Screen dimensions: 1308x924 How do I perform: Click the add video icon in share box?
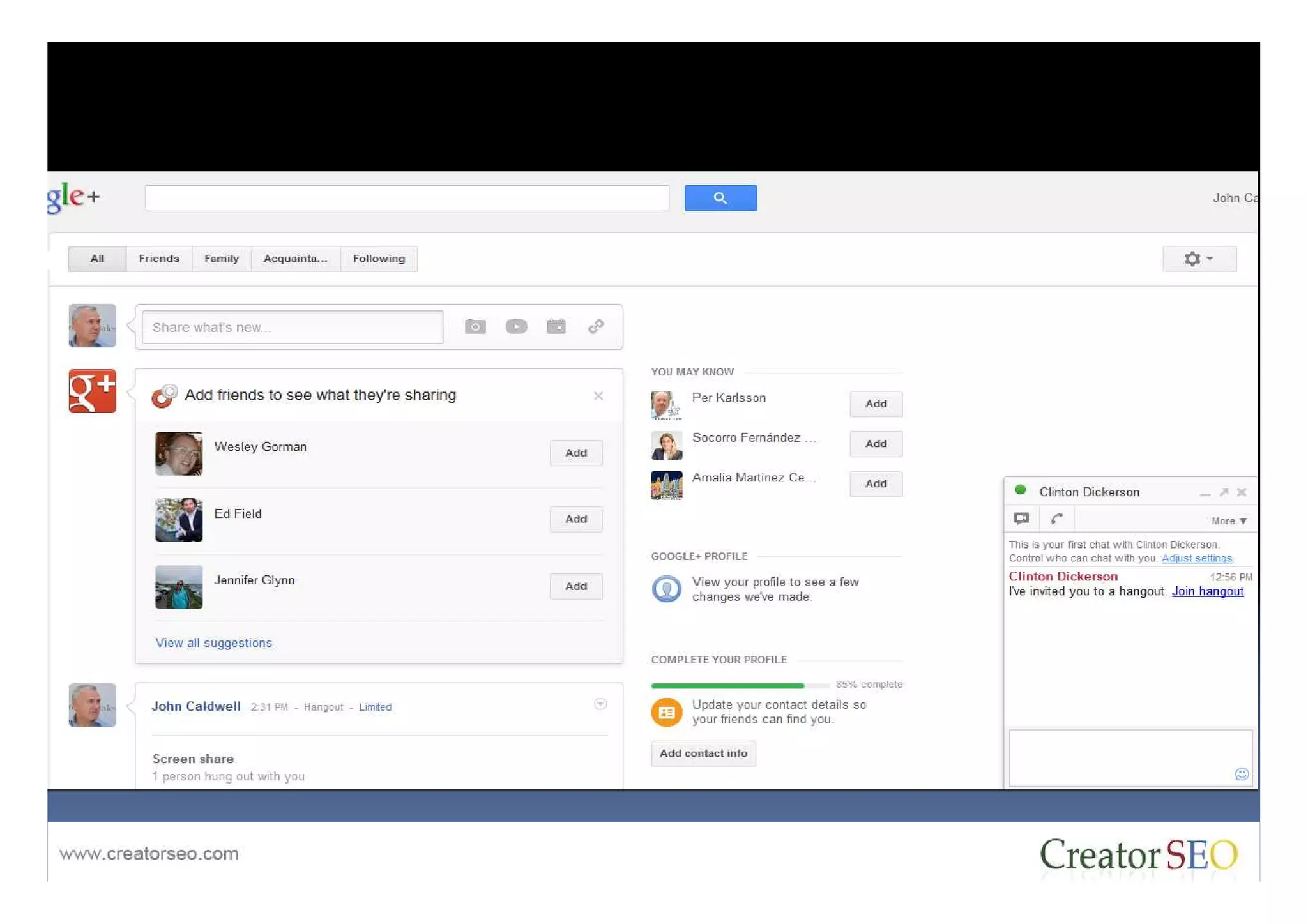point(516,327)
